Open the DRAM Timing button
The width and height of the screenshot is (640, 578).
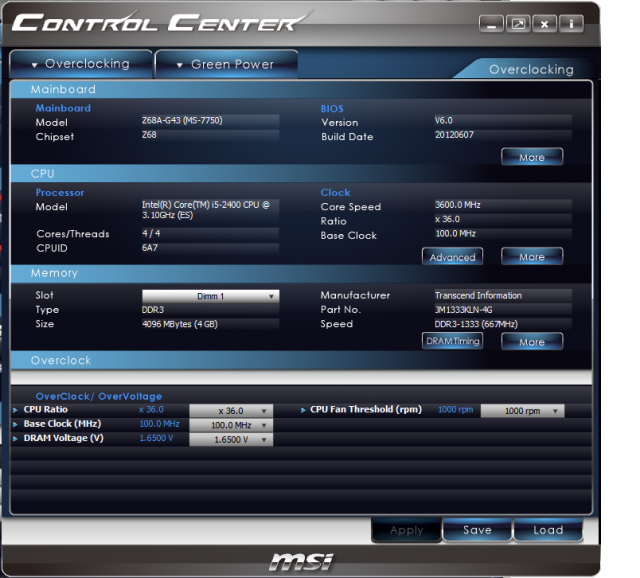[452, 341]
